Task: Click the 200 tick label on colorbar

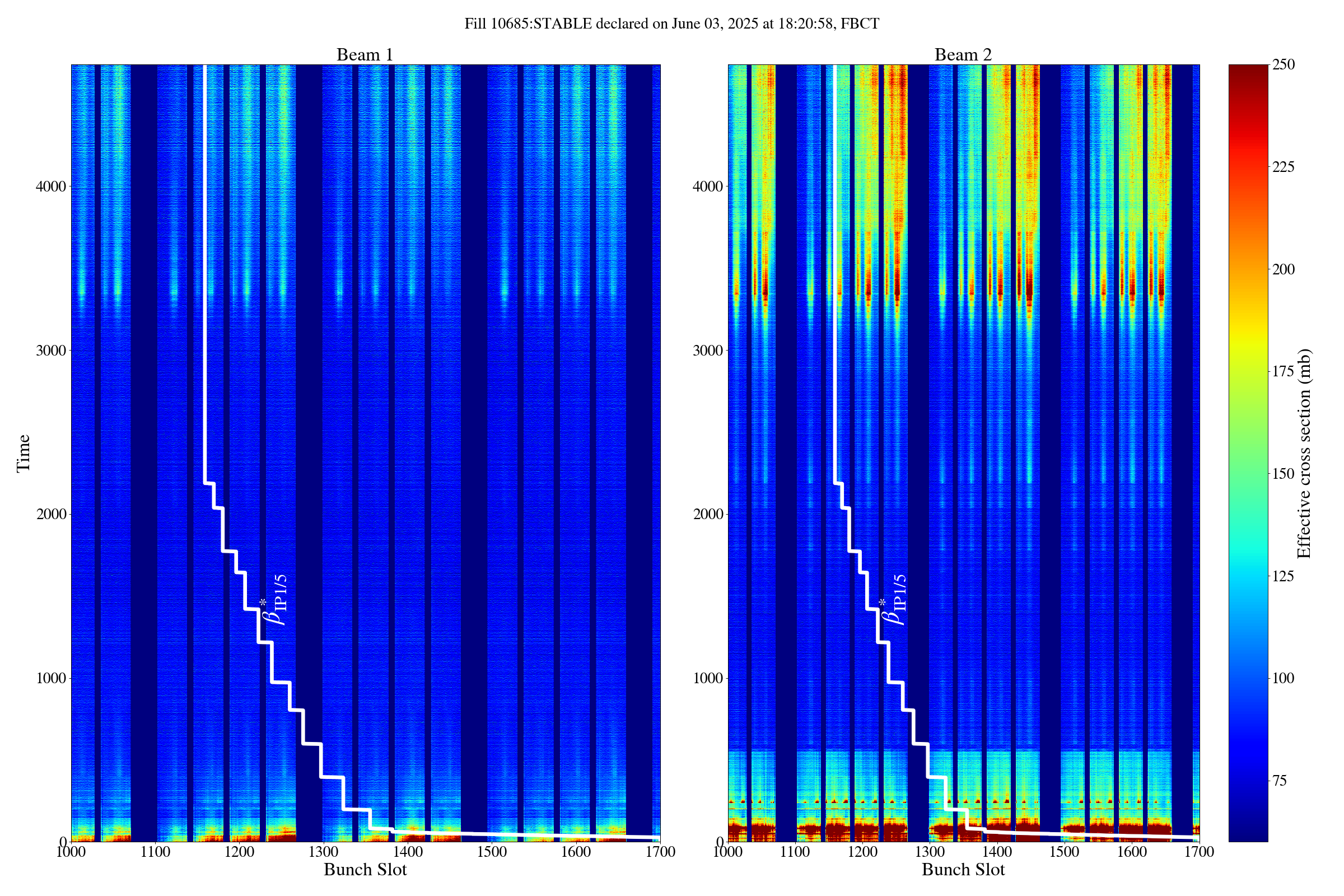Action: pyautogui.click(x=1284, y=269)
